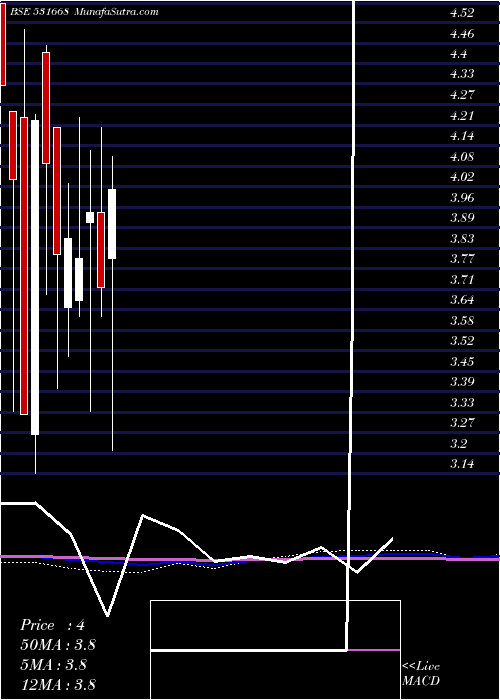Click the 4.27 price axis label
The height and width of the screenshot is (700, 500).
click(x=462, y=95)
